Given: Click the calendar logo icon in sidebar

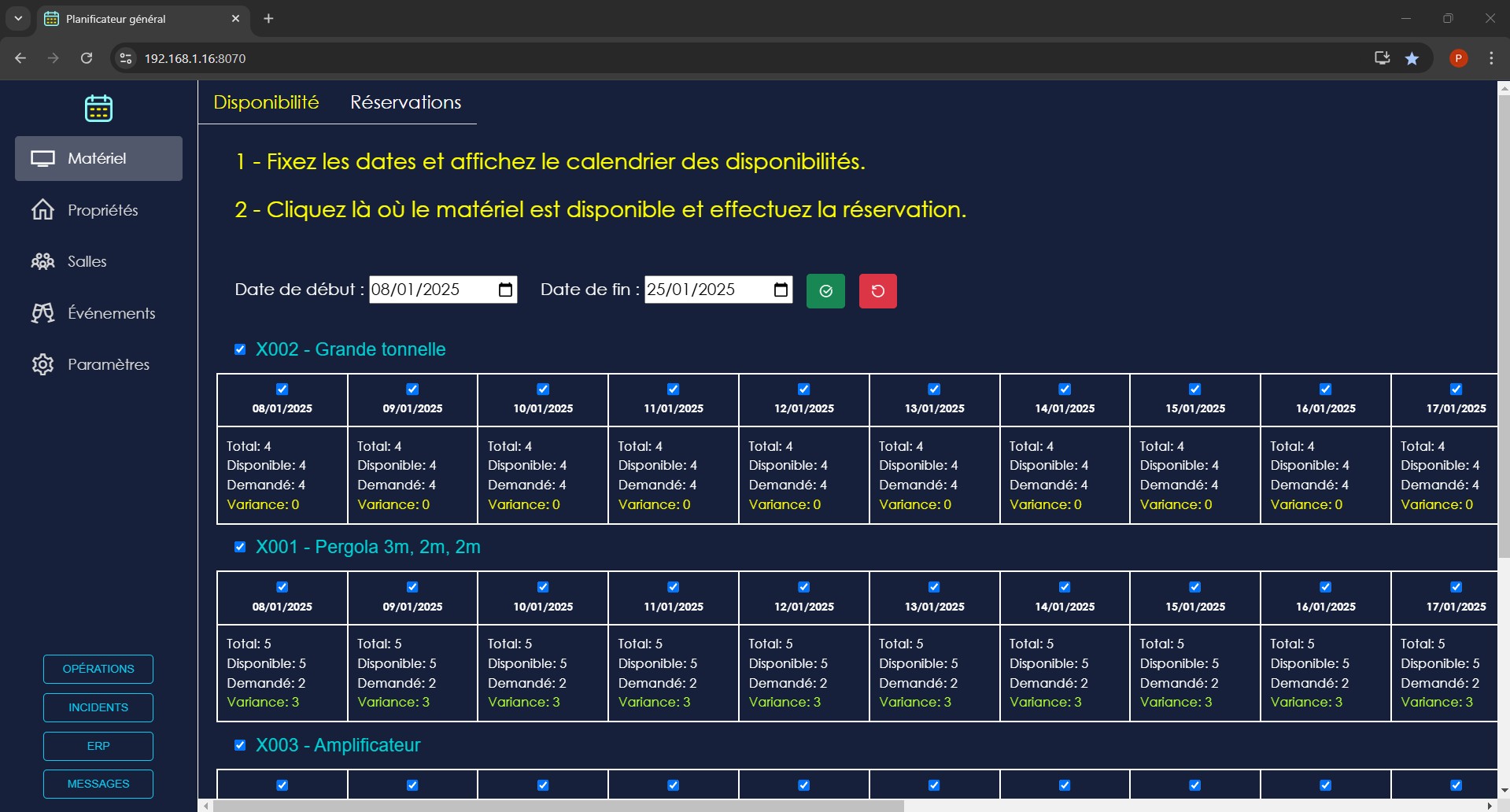Looking at the screenshot, I should click(98, 108).
